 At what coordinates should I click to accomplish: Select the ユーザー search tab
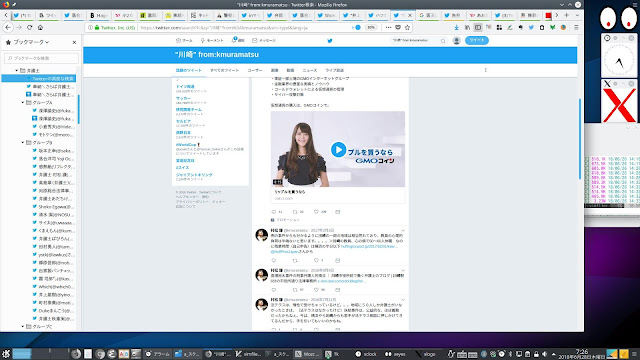click(x=255, y=70)
